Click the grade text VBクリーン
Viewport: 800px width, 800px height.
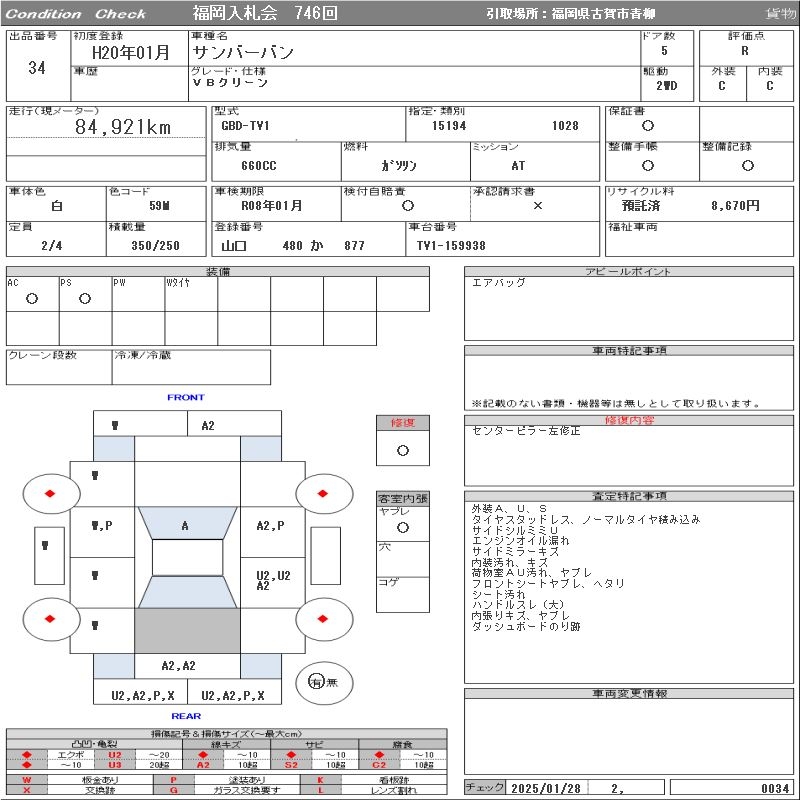[x=230, y=83]
